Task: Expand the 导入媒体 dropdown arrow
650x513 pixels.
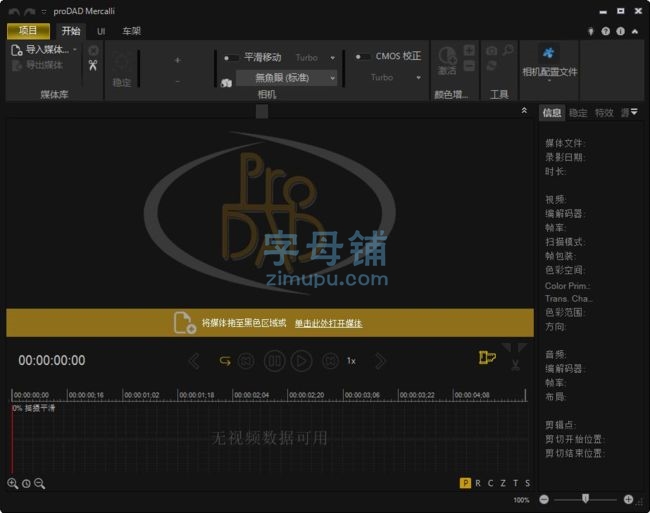Action: pos(75,50)
